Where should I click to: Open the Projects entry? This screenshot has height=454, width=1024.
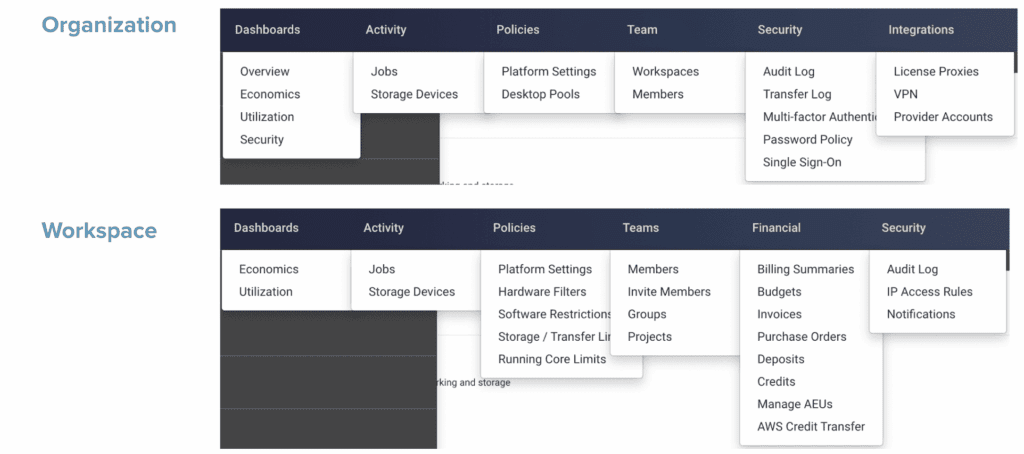(x=650, y=337)
